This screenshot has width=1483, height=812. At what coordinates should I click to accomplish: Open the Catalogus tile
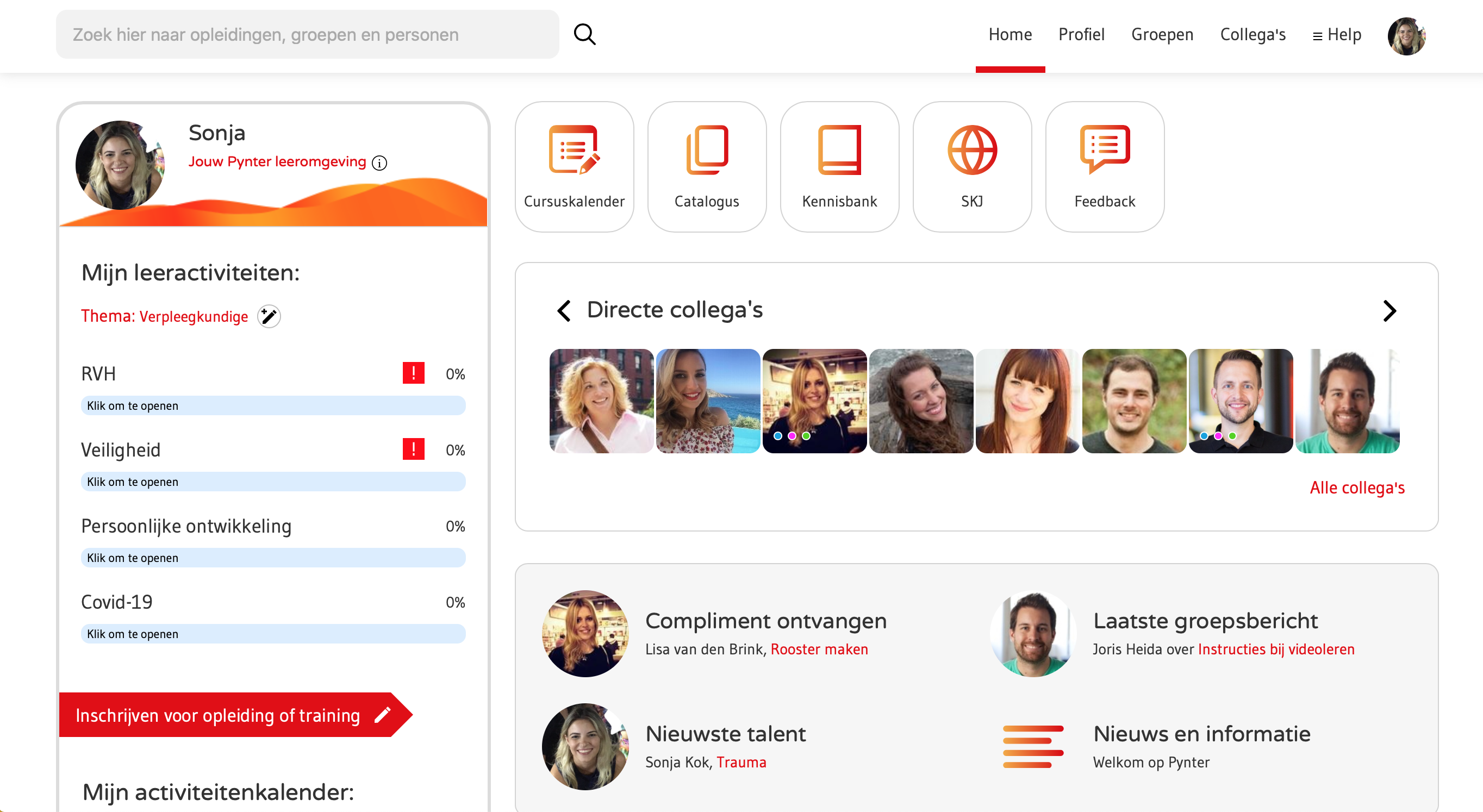pos(706,167)
